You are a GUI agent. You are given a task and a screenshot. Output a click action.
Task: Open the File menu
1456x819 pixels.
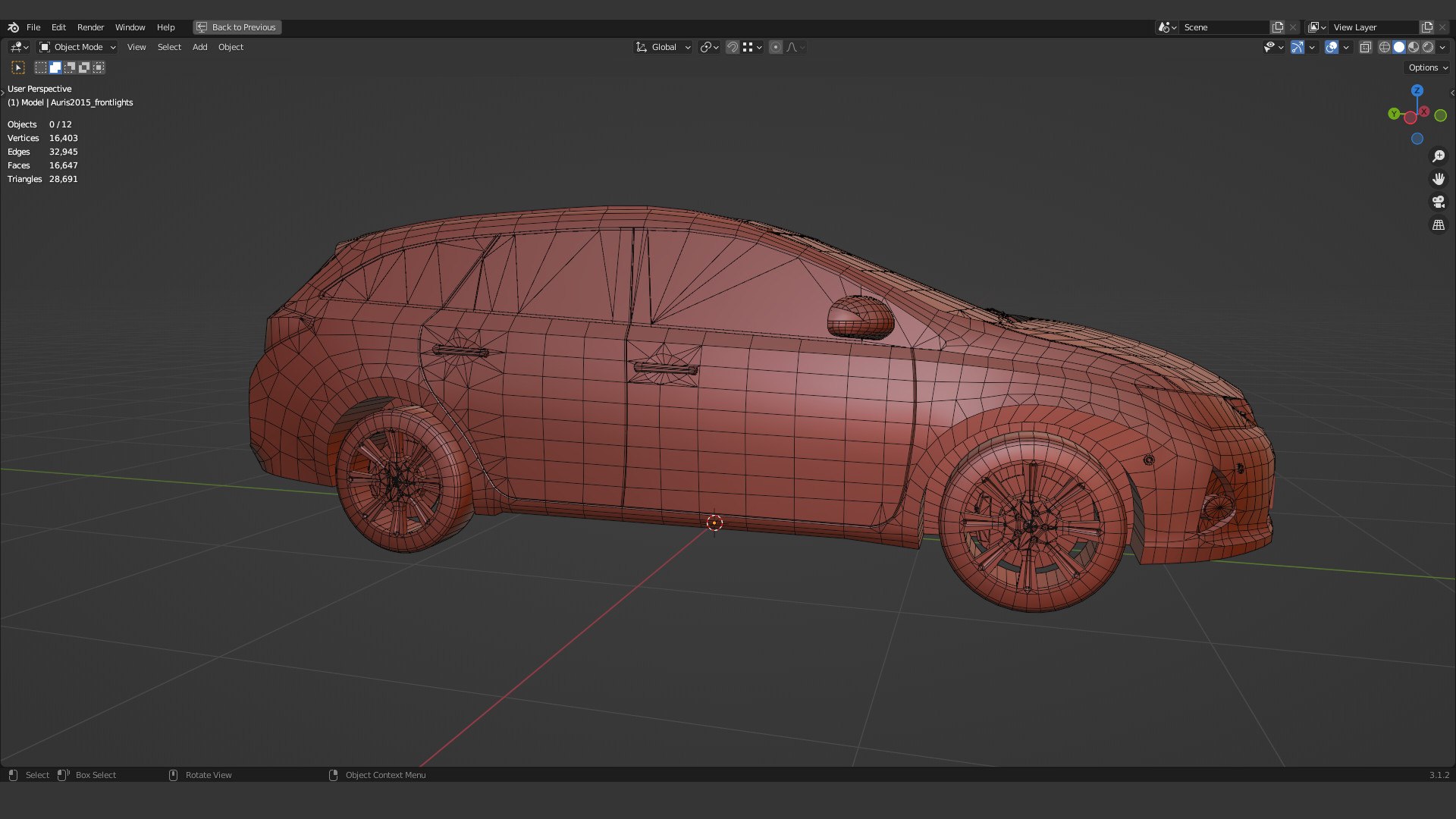[x=33, y=27]
